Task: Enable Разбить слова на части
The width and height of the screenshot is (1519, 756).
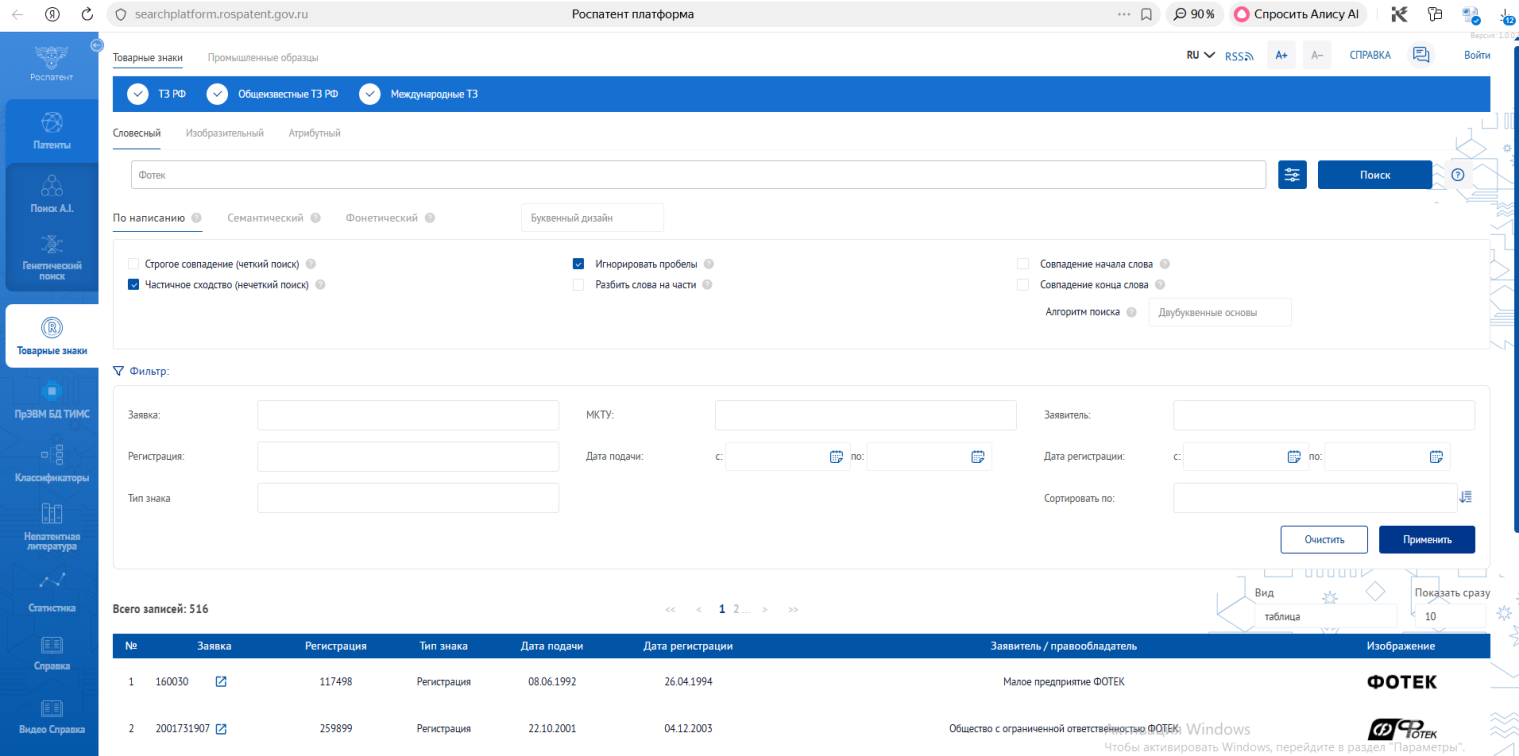Action: pyautogui.click(x=578, y=285)
